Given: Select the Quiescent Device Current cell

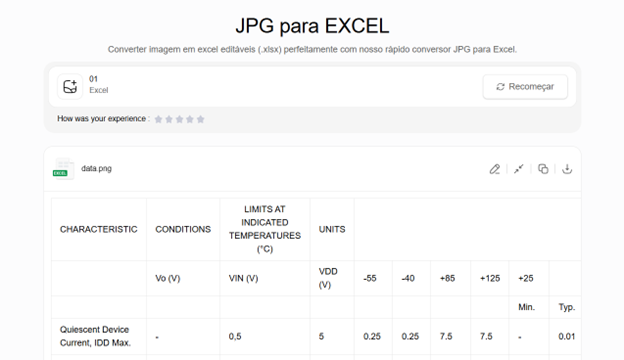Looking at the screenshot, I should click(99, 337).
